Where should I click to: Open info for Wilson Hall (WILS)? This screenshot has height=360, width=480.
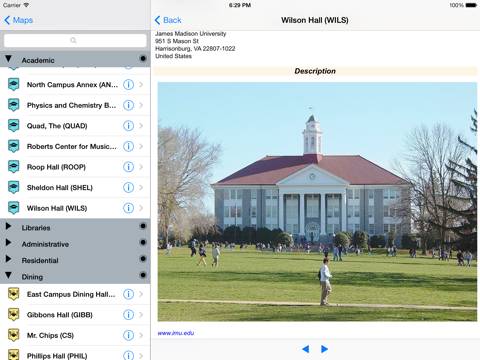tap(128, 208)
